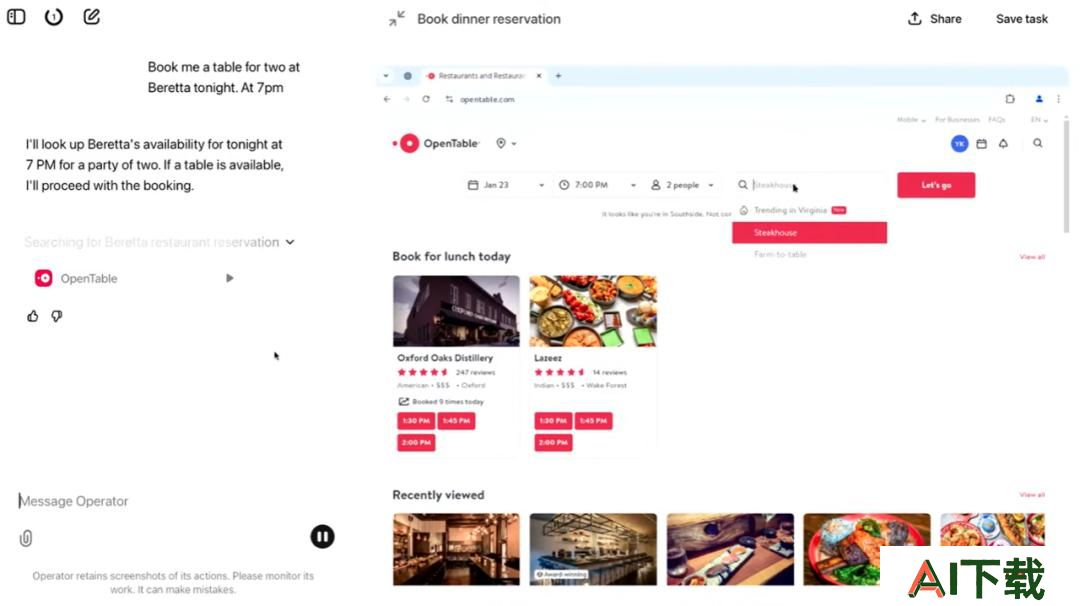1080x606 pixels.
Task: Book 1:30 PM at Oxford Oaks Distillery
Action: coord(416,421)
